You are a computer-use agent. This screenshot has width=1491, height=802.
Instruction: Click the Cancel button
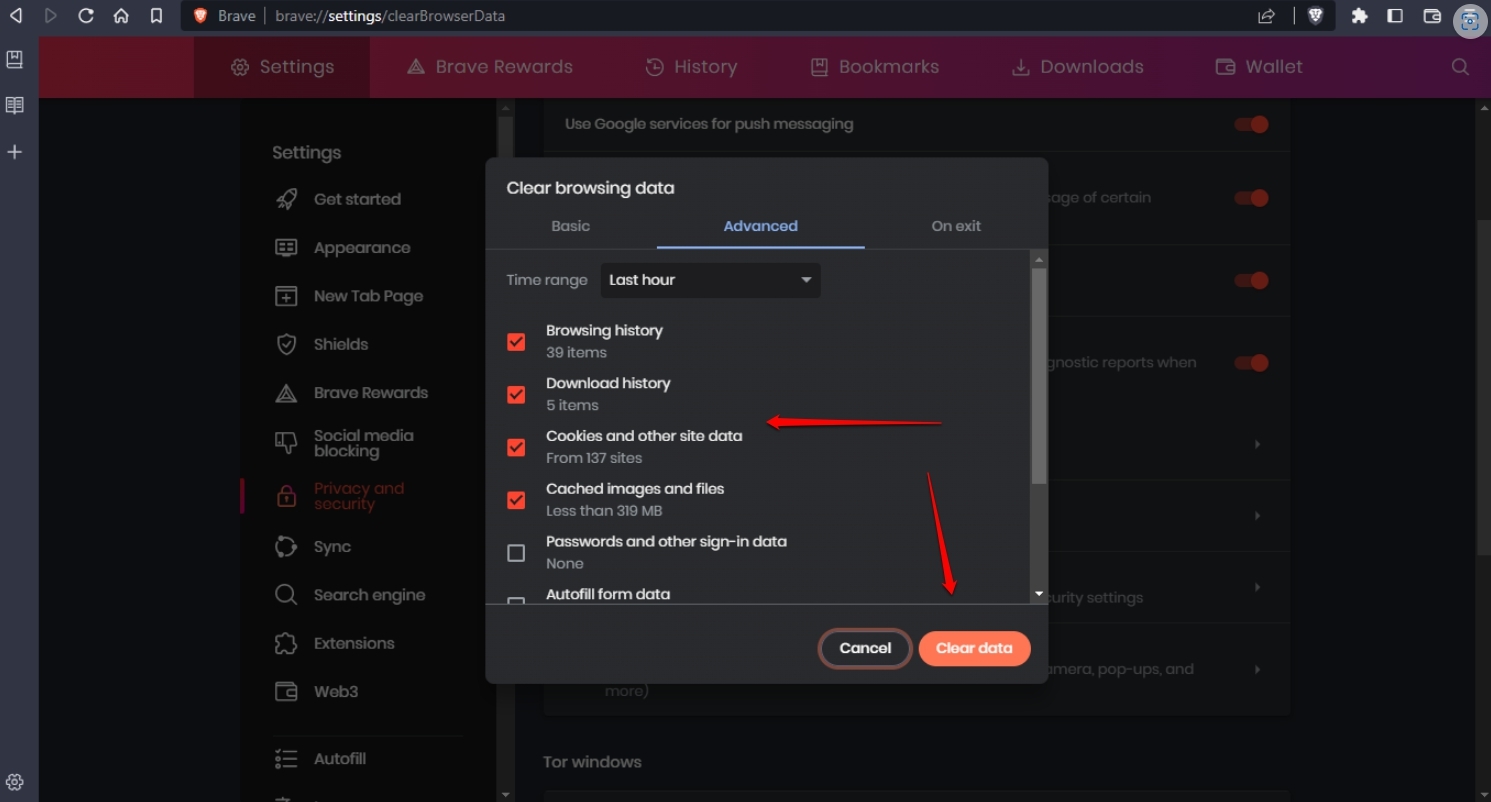(x=865, y=648)
